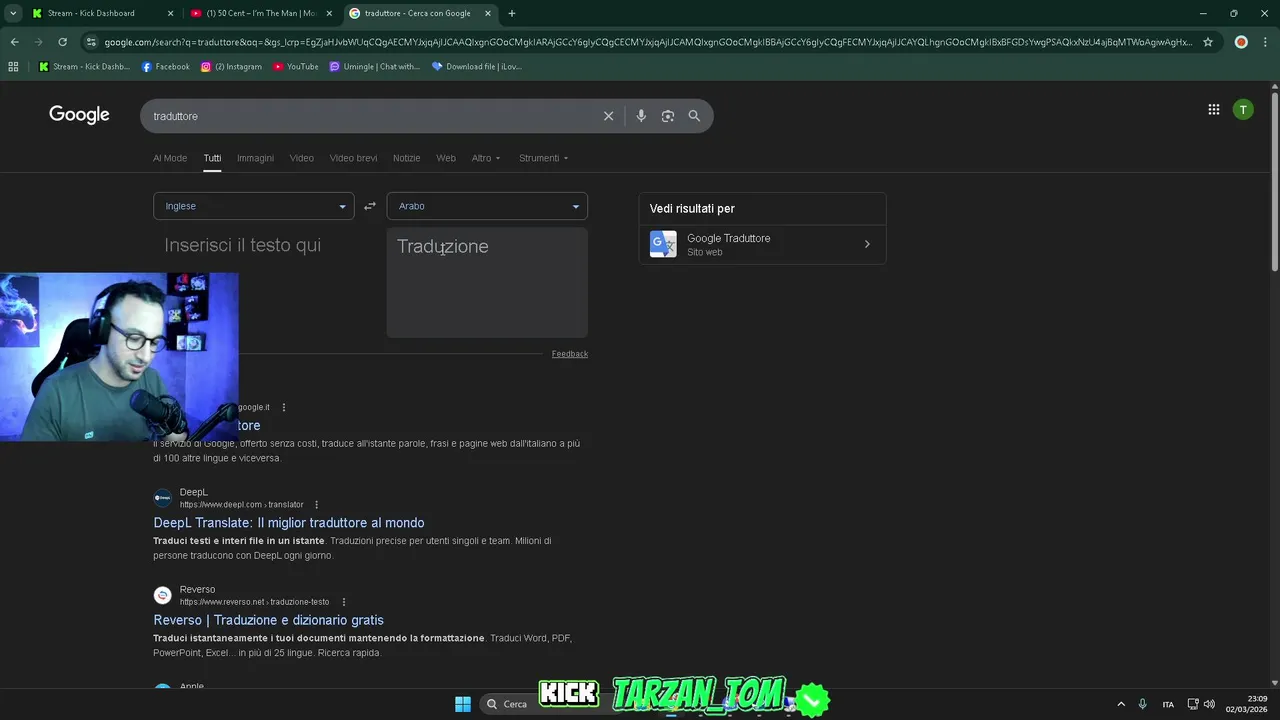The width and height of the screenshot is (1280, 720).
Task: Open the Chrome profile icon in toolbar
Action: click(1241, 42)
